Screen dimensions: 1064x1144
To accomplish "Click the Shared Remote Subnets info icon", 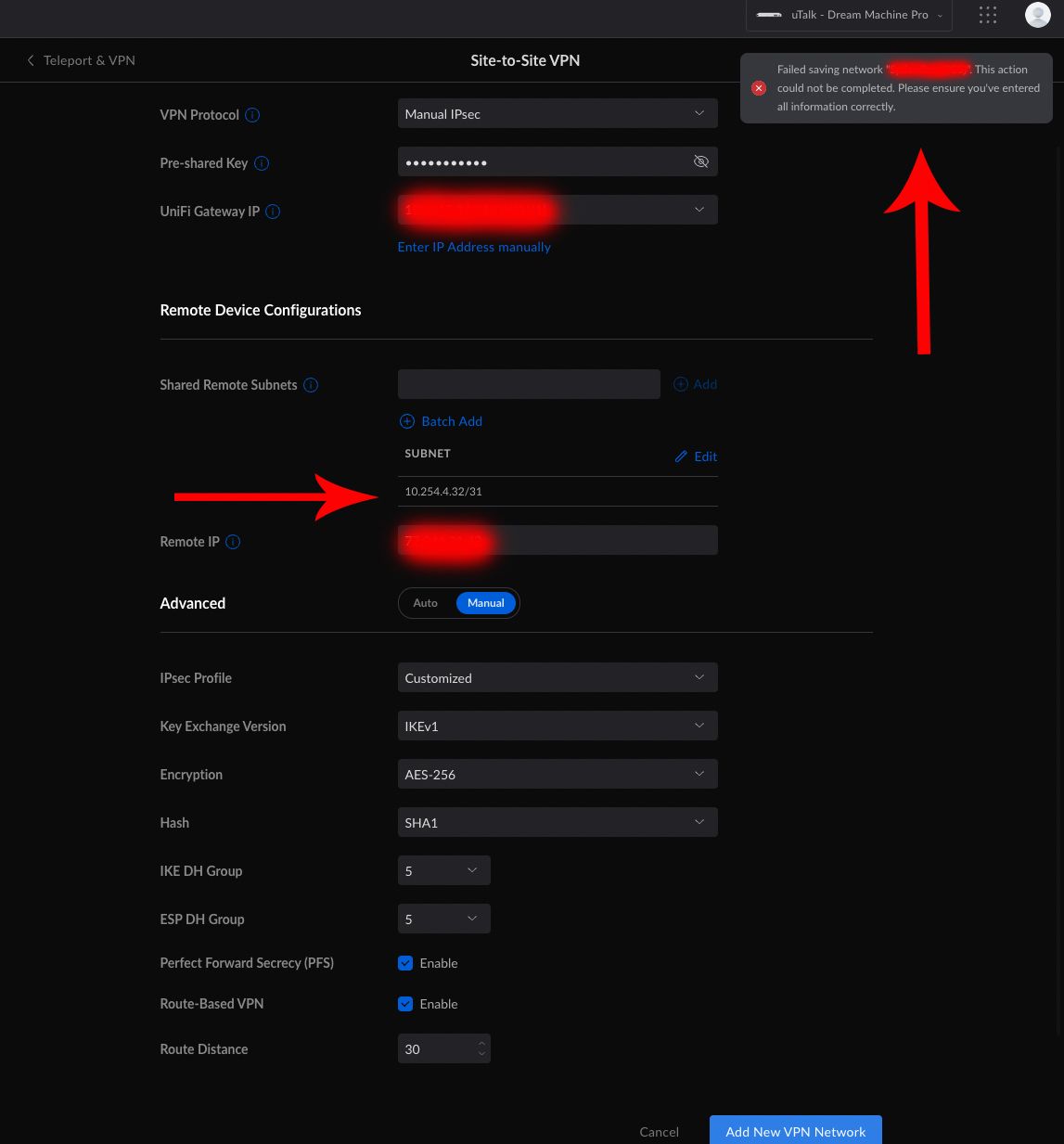I will pyautogui.click(x=311, y=385).
